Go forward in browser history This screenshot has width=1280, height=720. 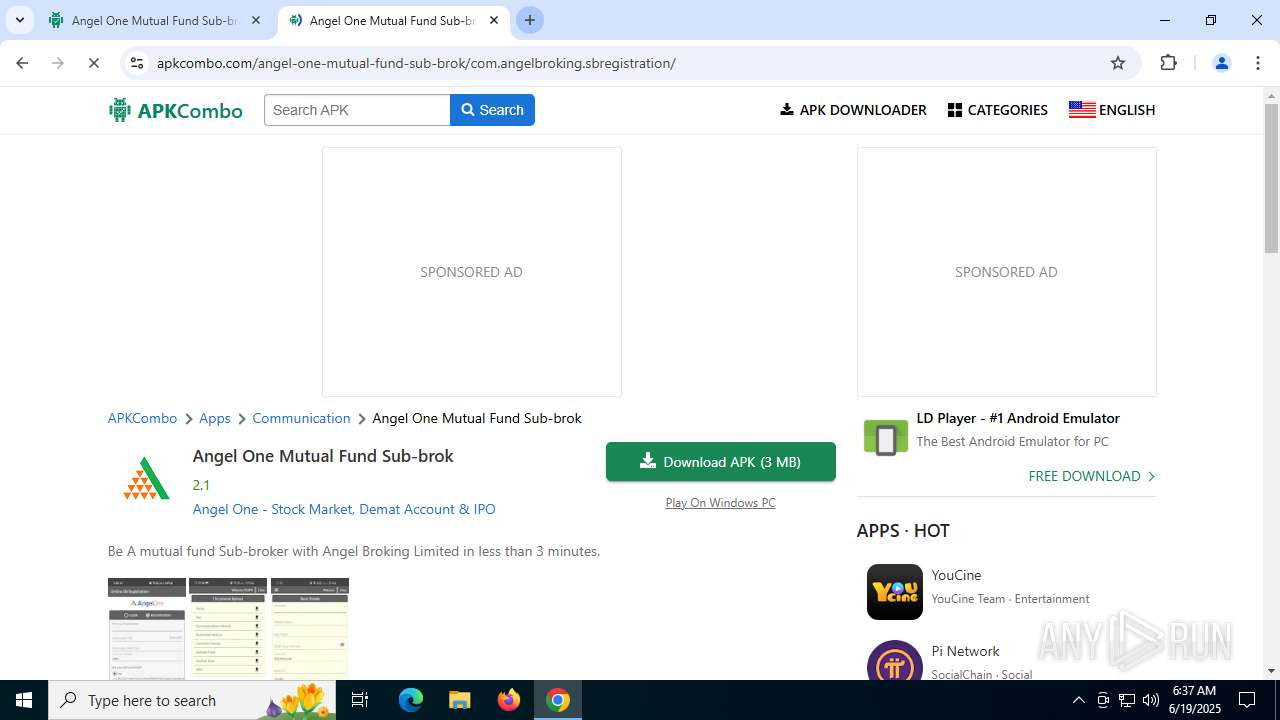[58, 63]
